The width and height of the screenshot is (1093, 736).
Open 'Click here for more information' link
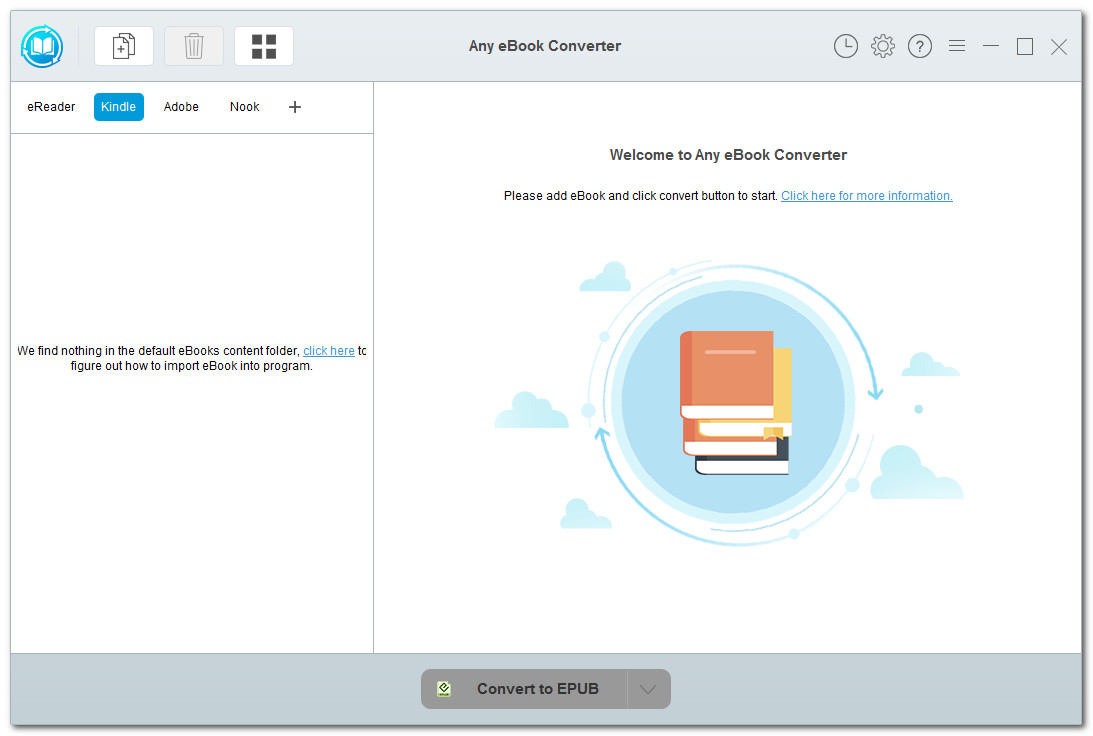pyautogui.click(x=866, y=196)
